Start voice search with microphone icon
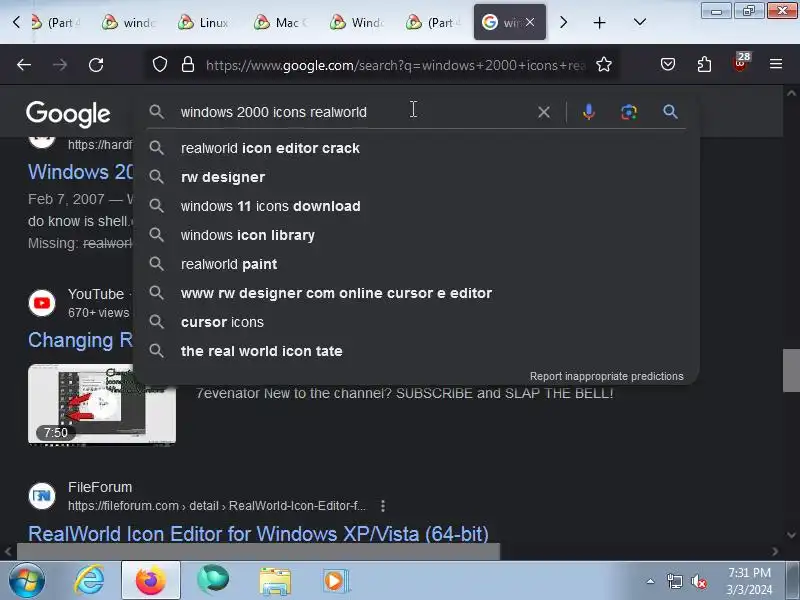Viewport: 800px width, 600px height. 588,112
